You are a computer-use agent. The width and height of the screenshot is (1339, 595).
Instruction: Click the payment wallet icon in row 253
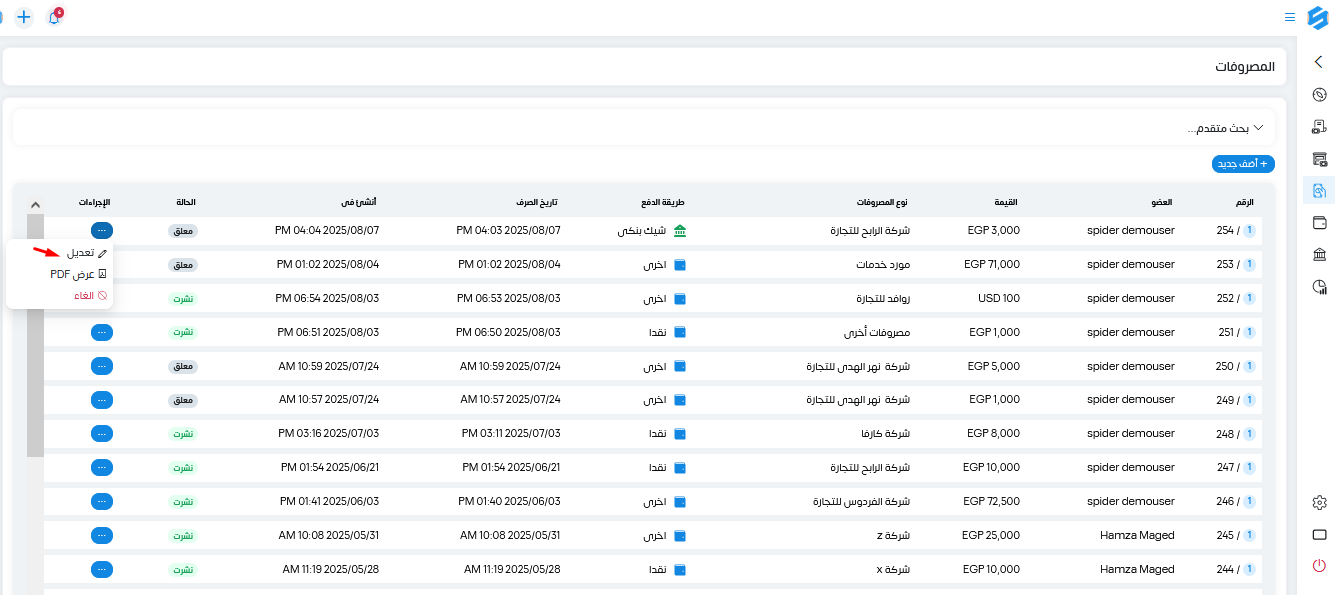pyautogui.click(x=681, y=265)
